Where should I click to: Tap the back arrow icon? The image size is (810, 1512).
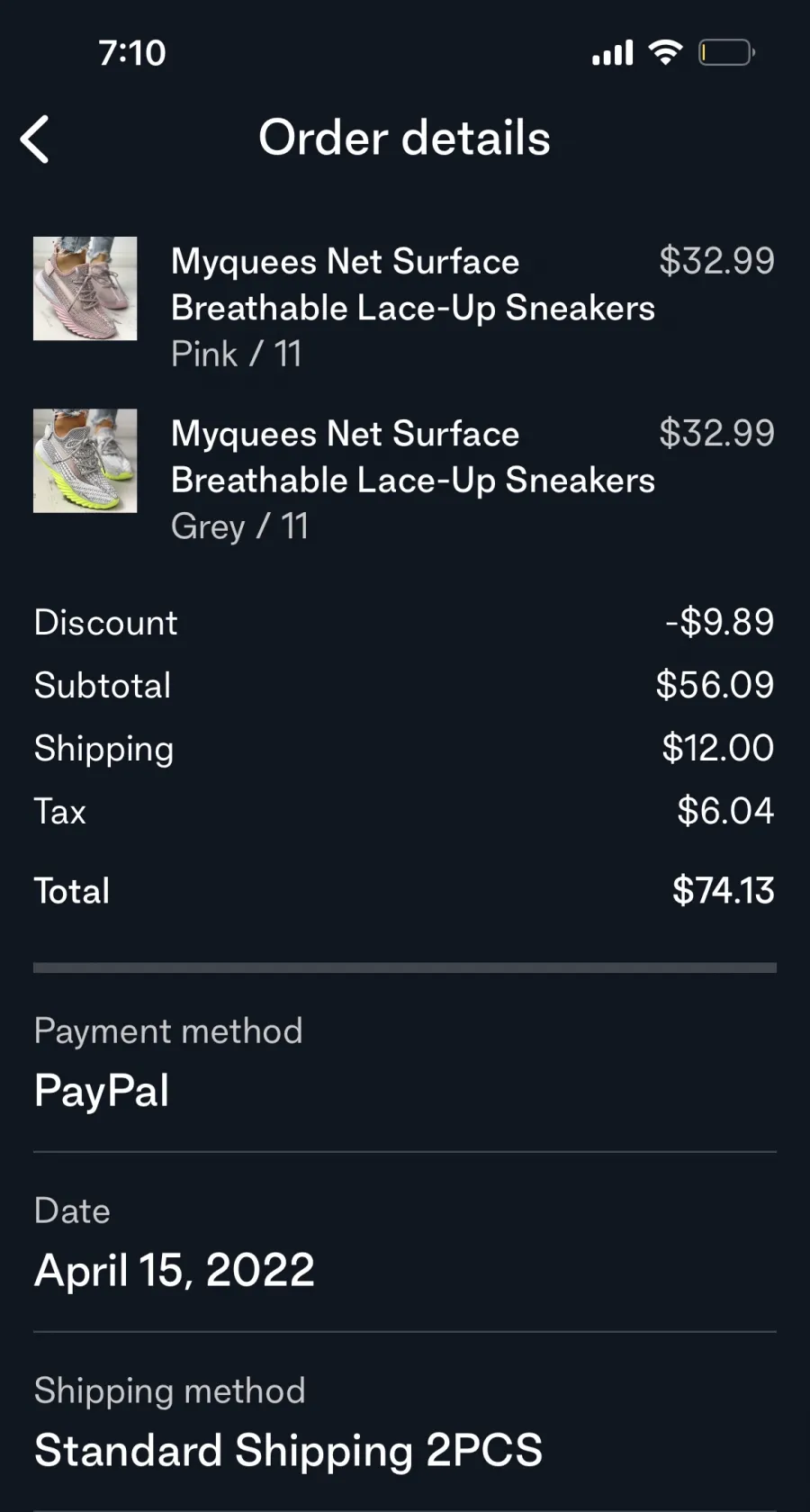[x=35, y=139]
